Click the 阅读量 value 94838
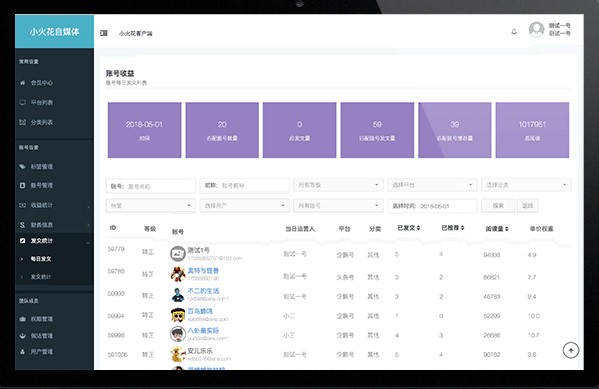The height and width of the screenshot is (389, 599). 492,254
